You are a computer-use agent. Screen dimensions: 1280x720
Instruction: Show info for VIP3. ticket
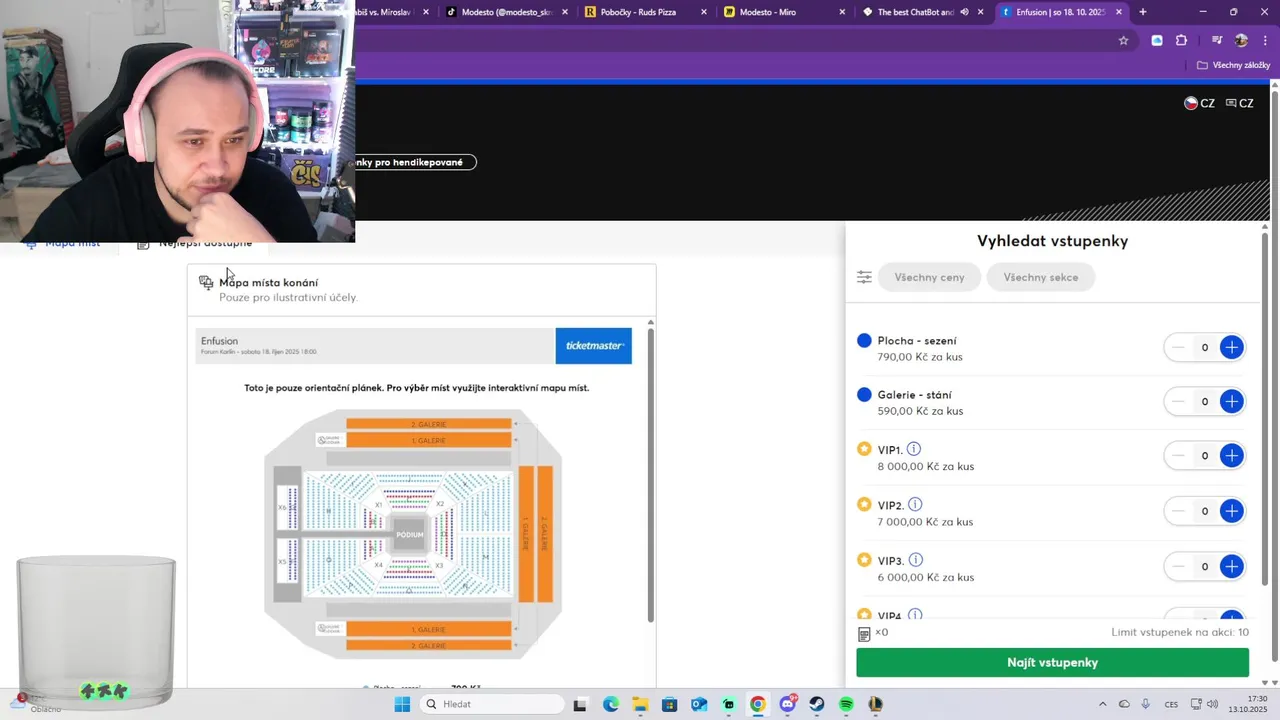[916, 560]
